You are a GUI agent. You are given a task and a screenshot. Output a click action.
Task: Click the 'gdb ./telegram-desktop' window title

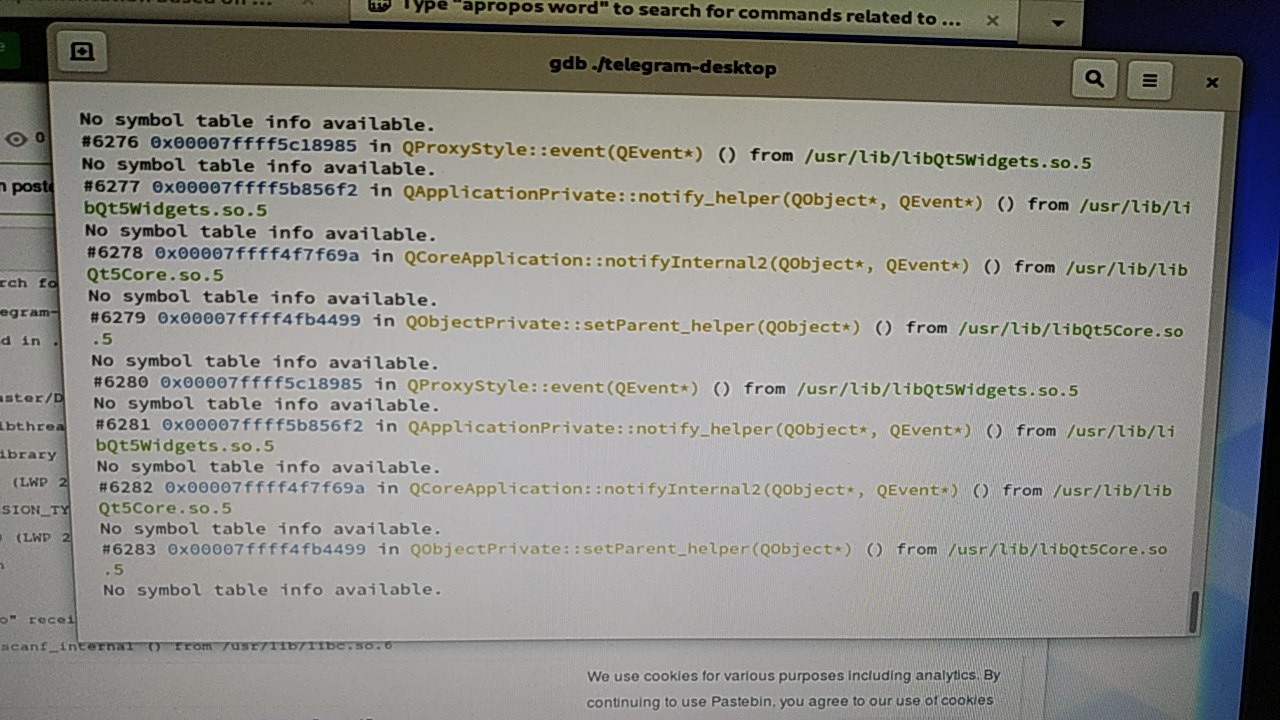pyautogui.click(x=662, y=67)
